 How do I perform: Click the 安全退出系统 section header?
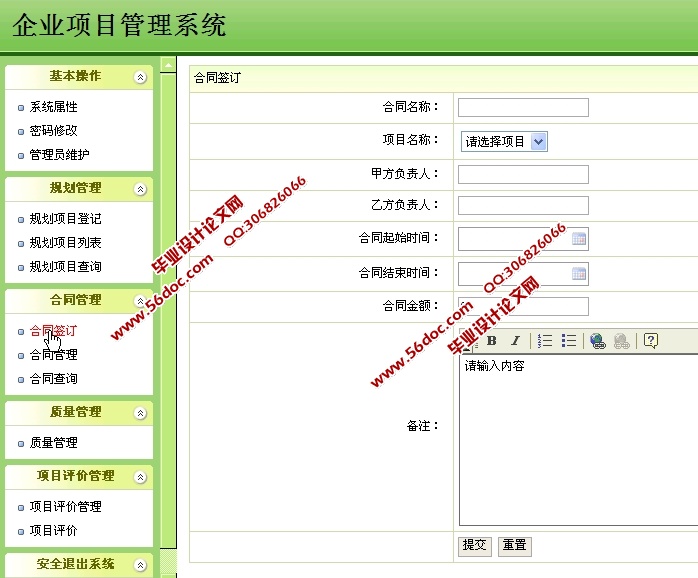(x=79, y=565)
